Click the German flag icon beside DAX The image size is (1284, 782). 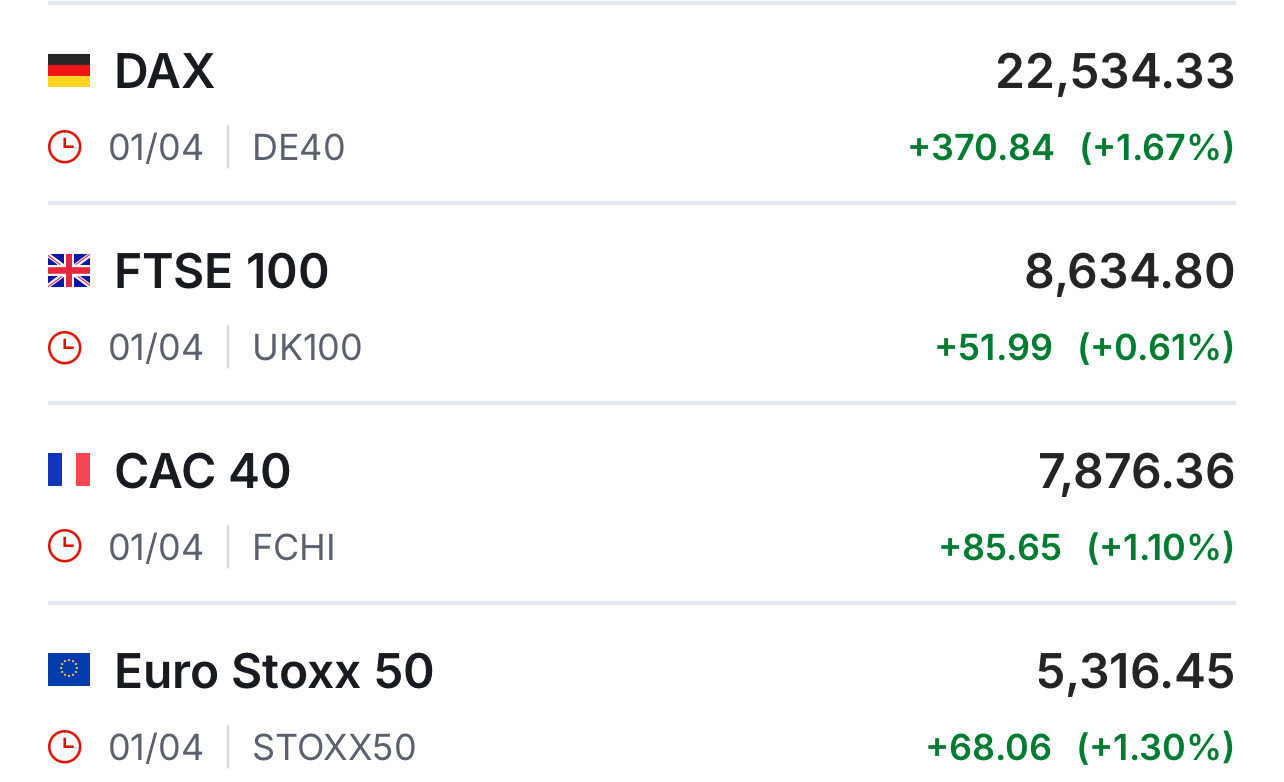pos(69,71)
